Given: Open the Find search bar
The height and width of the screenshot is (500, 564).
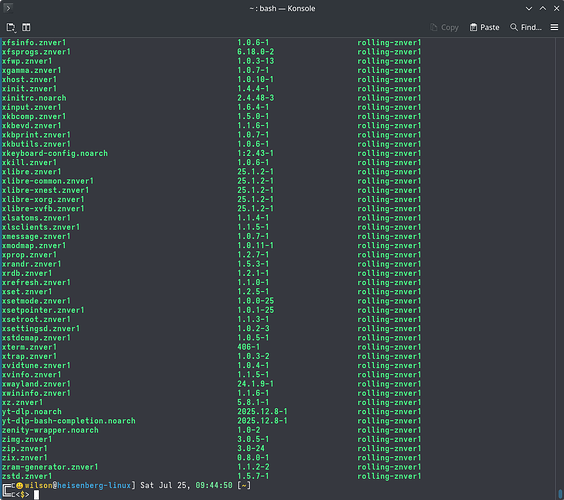Looking at the screenshot, I should [x=526, y=27].
